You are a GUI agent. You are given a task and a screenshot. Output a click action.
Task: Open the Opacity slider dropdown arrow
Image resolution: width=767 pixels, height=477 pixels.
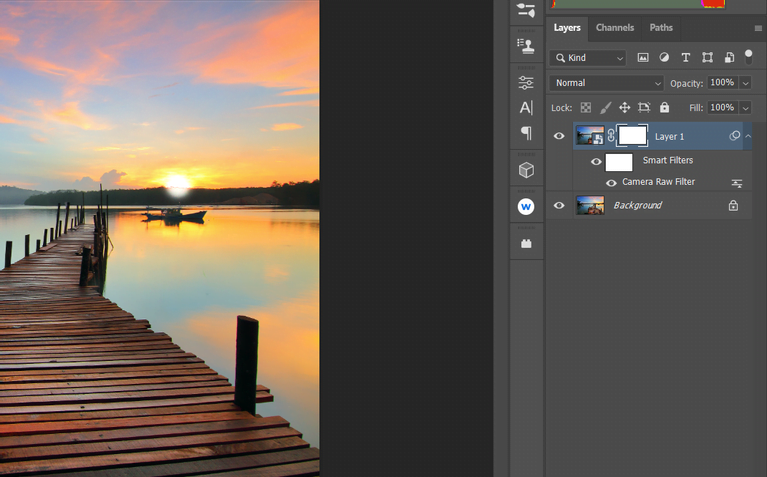point(745,83)
